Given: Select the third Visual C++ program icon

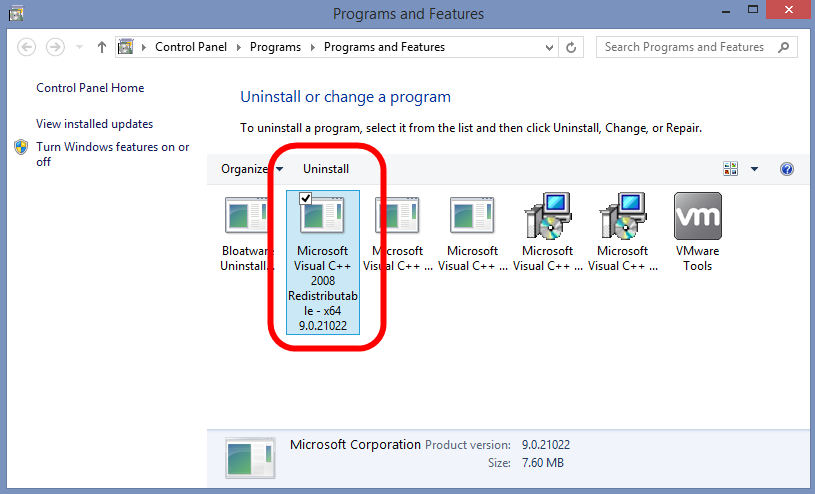Looking at the screenshot, I should [398, 215].
